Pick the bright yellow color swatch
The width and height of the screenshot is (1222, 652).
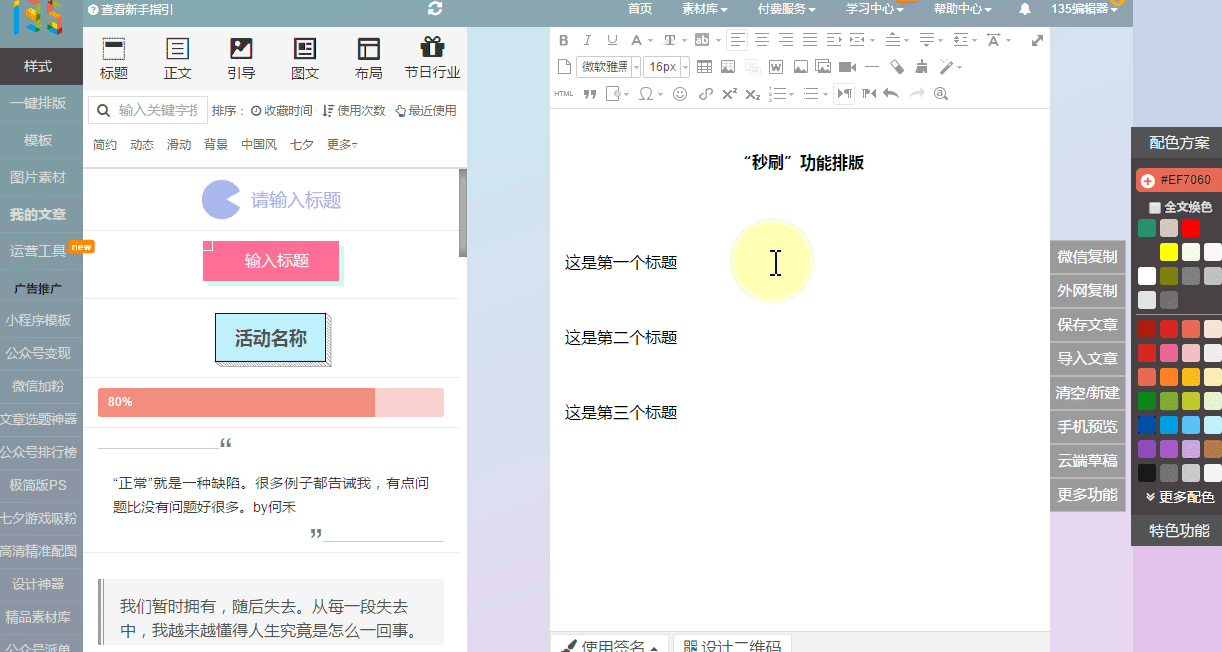point(1168,252)
